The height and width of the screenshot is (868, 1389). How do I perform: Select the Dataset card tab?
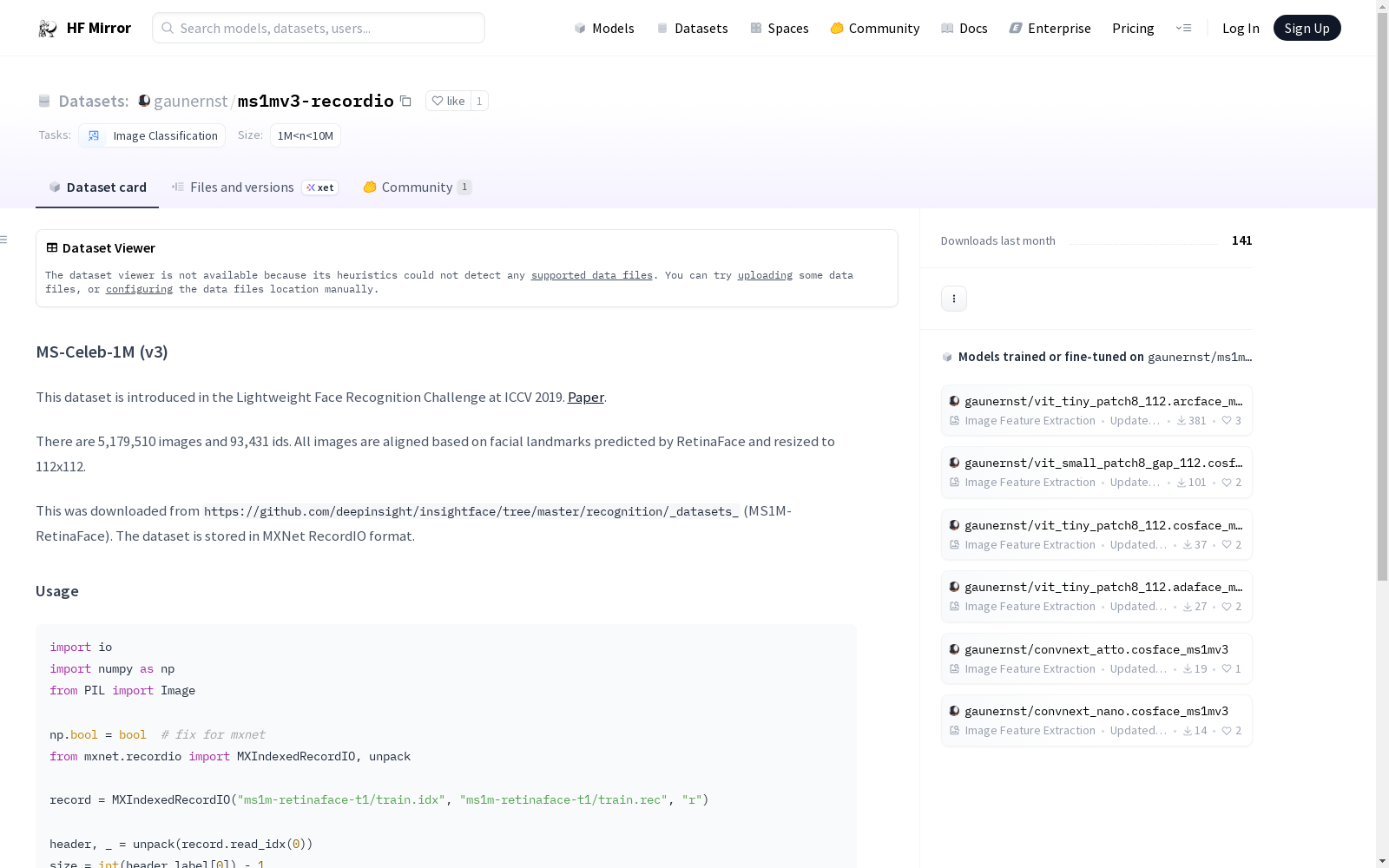(x=97, y=187)
